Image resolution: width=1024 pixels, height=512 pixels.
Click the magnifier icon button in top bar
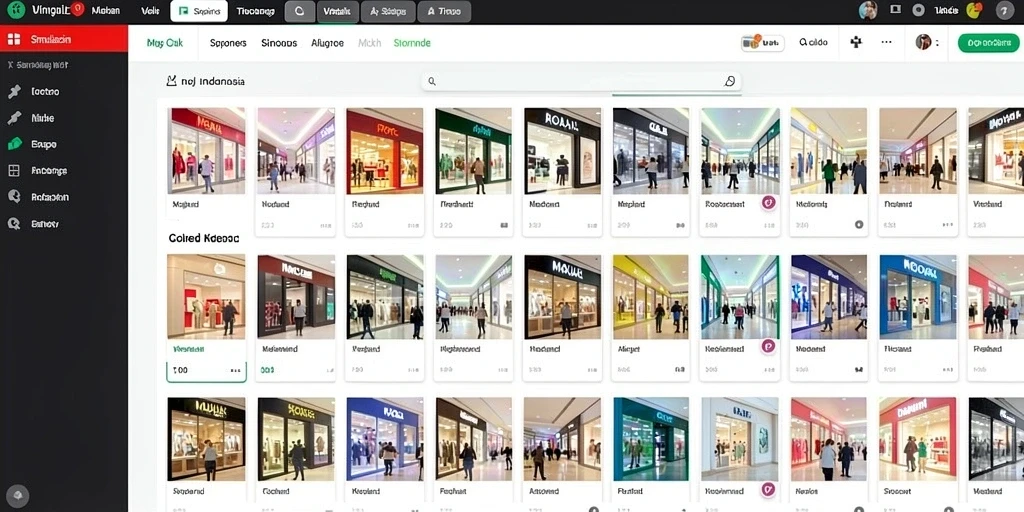(x=300, y=11)
